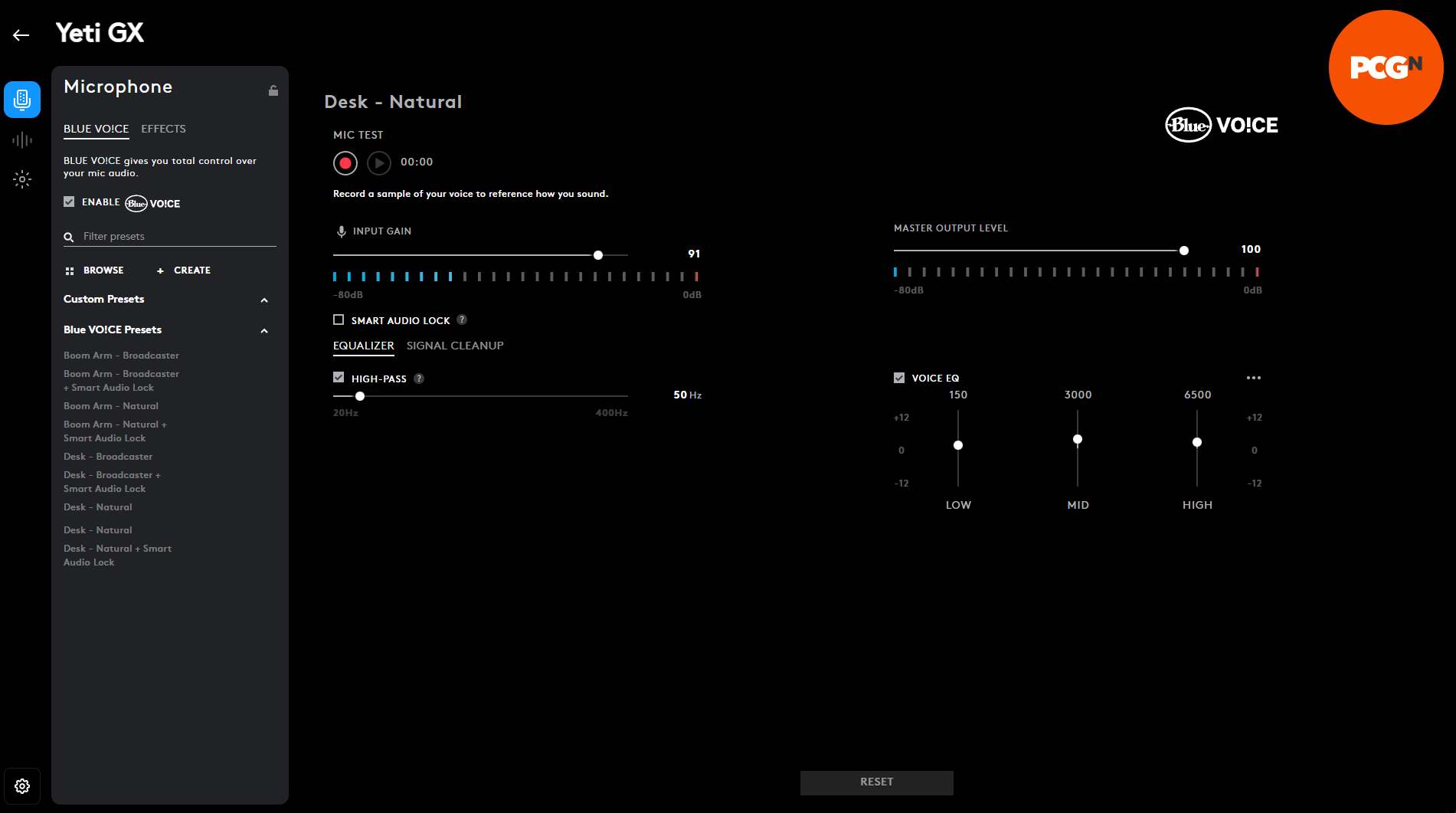Select the Boom Arm - Natural preset
The image size is (1456, 813).
point(111,406)
